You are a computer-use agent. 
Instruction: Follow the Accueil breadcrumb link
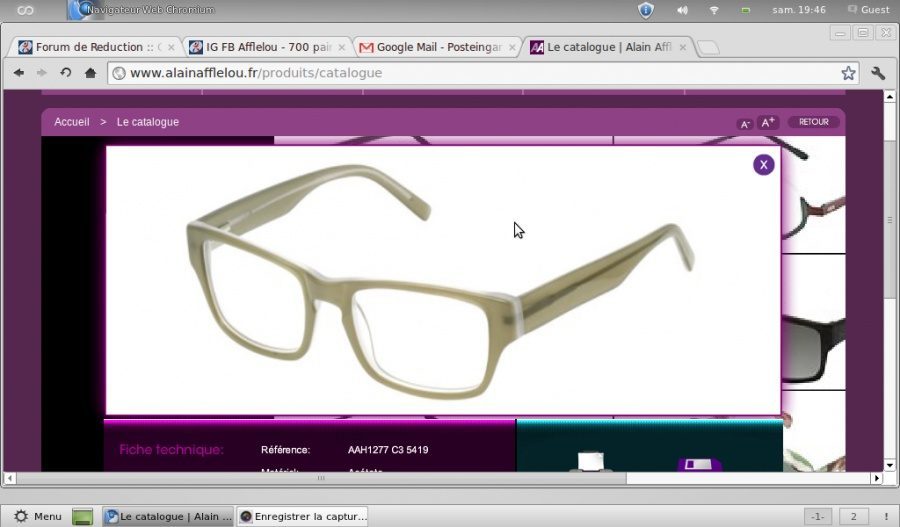[72, 122]
